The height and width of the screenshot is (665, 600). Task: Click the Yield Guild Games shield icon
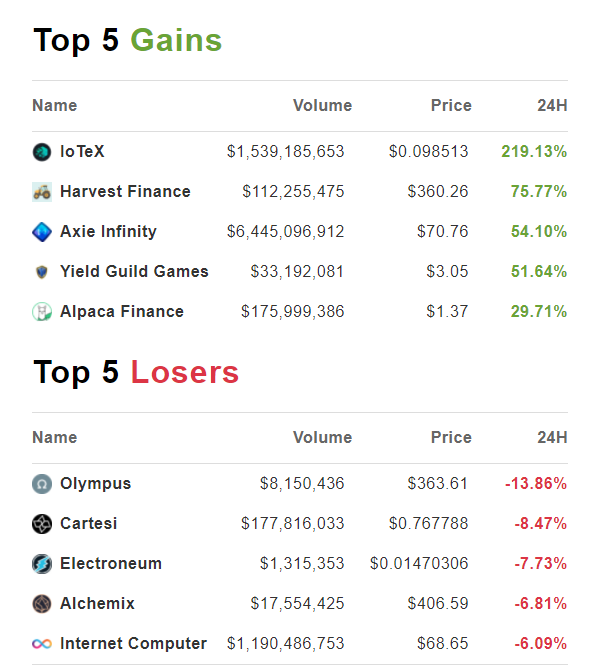[41, 272]
